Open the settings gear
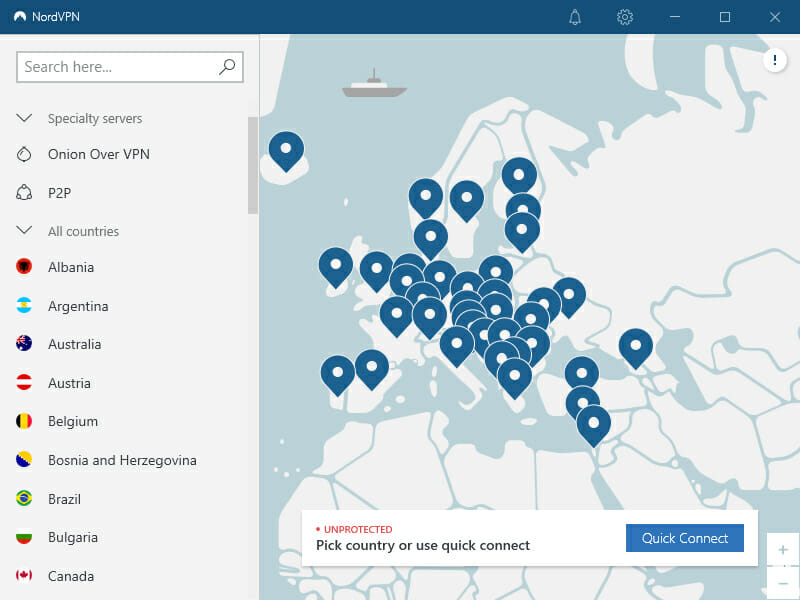 (x=625, y=17)
